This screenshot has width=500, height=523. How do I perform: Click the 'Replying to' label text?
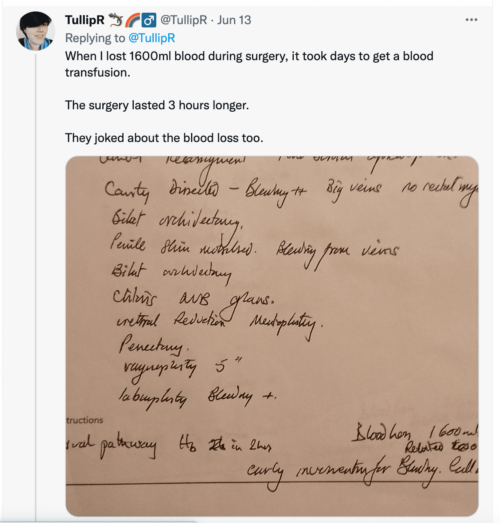pyautogui.click(x=95, y=38)
